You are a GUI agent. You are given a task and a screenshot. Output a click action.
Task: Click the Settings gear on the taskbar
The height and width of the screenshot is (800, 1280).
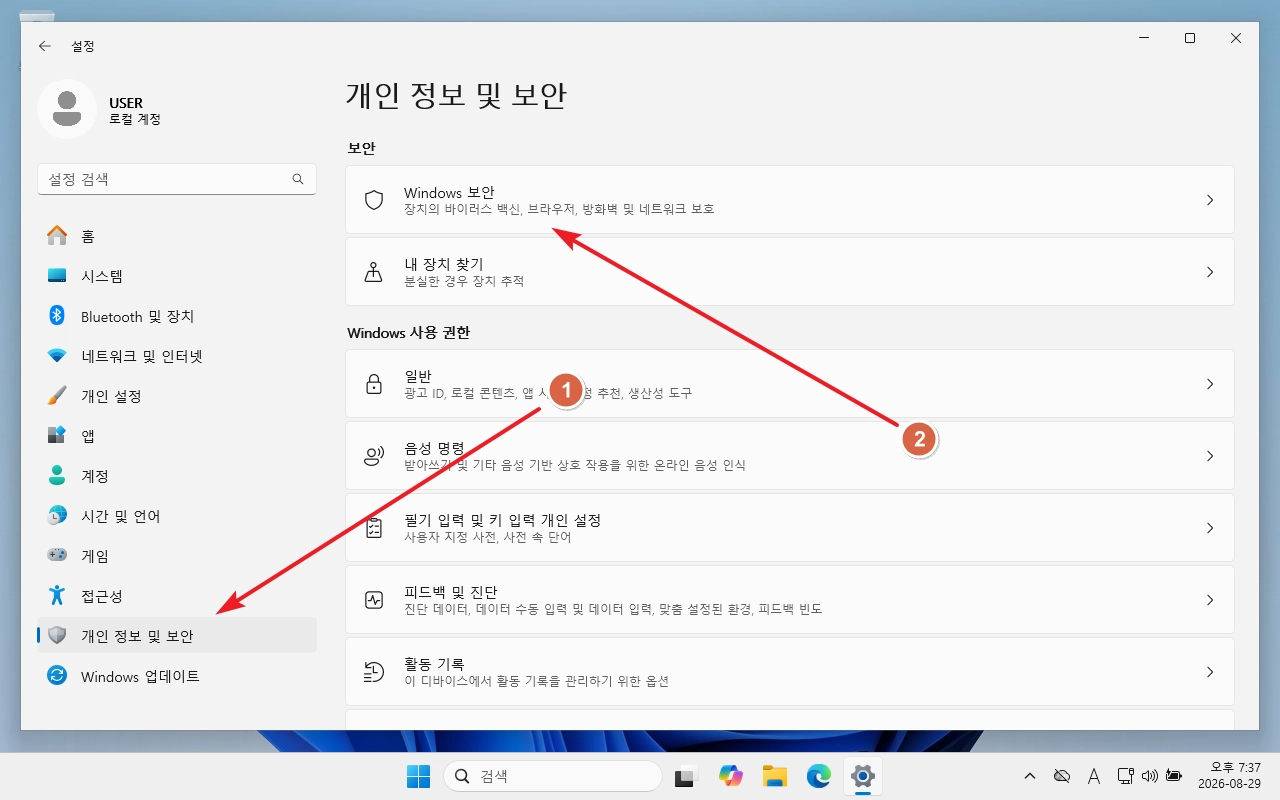point(863,776)
